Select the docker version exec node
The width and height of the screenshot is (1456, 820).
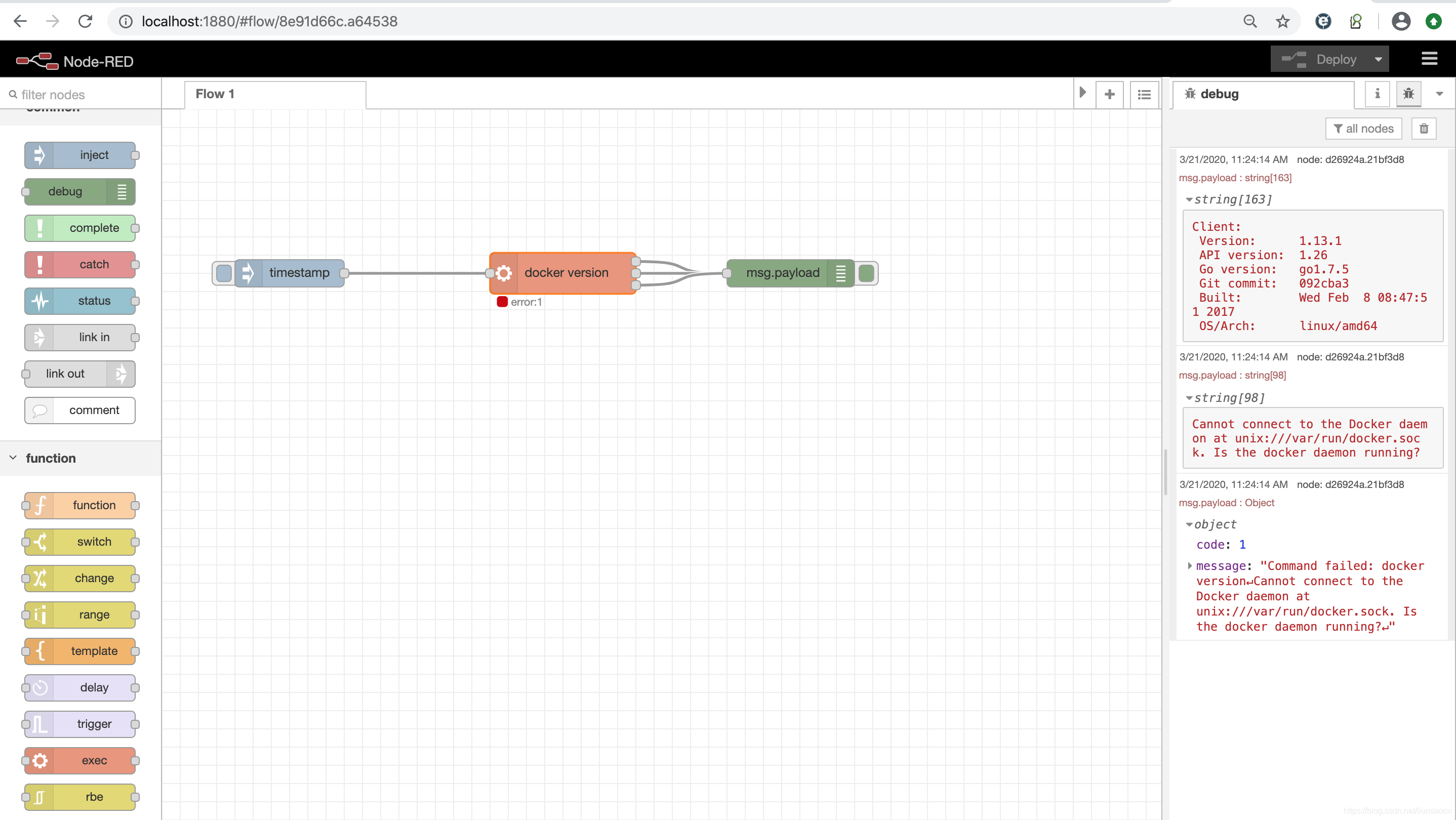(x=563, y=273)
